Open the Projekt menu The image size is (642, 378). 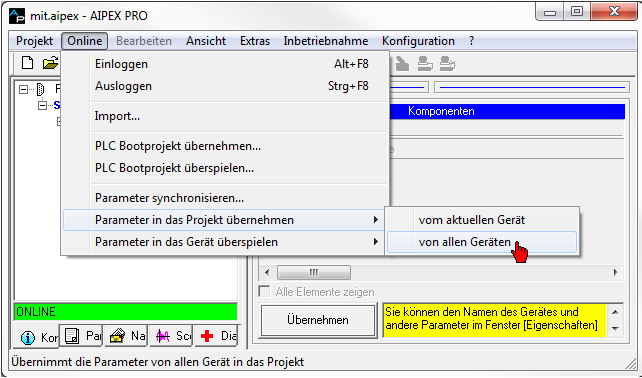click(x=34, y=41)
